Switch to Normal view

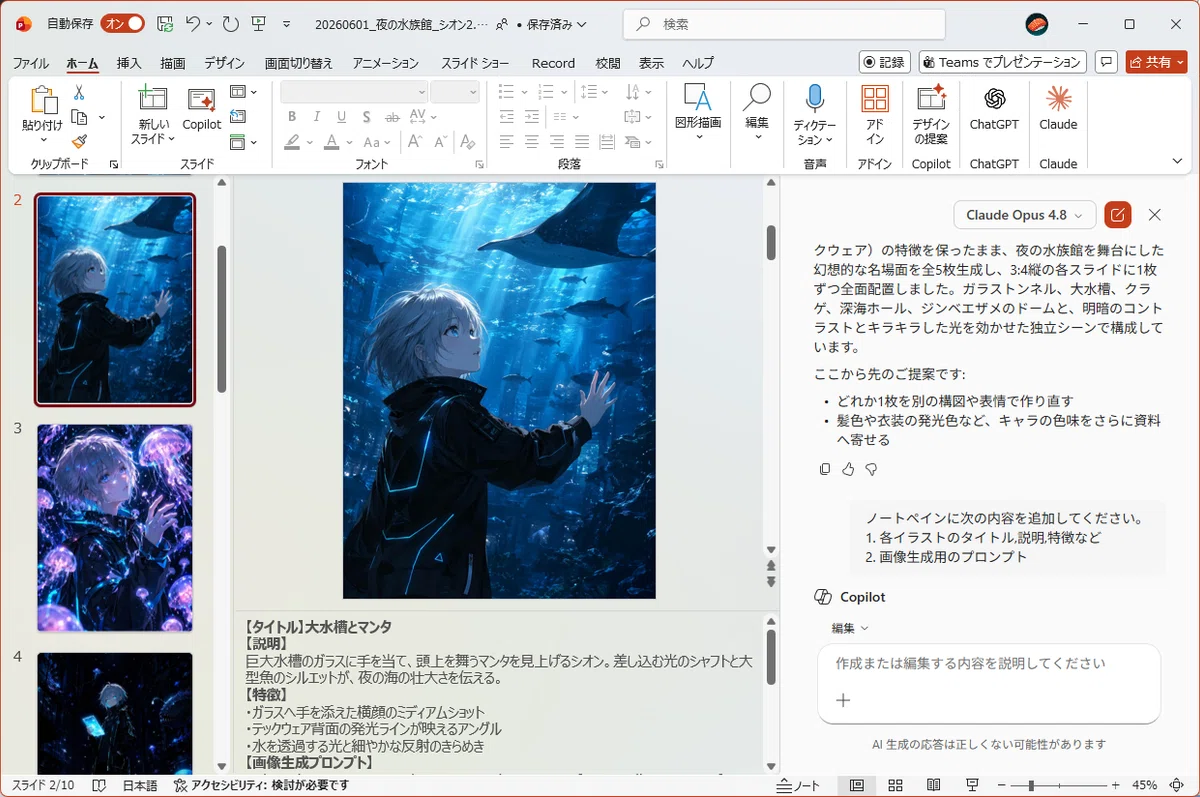[x=857, y=785]
